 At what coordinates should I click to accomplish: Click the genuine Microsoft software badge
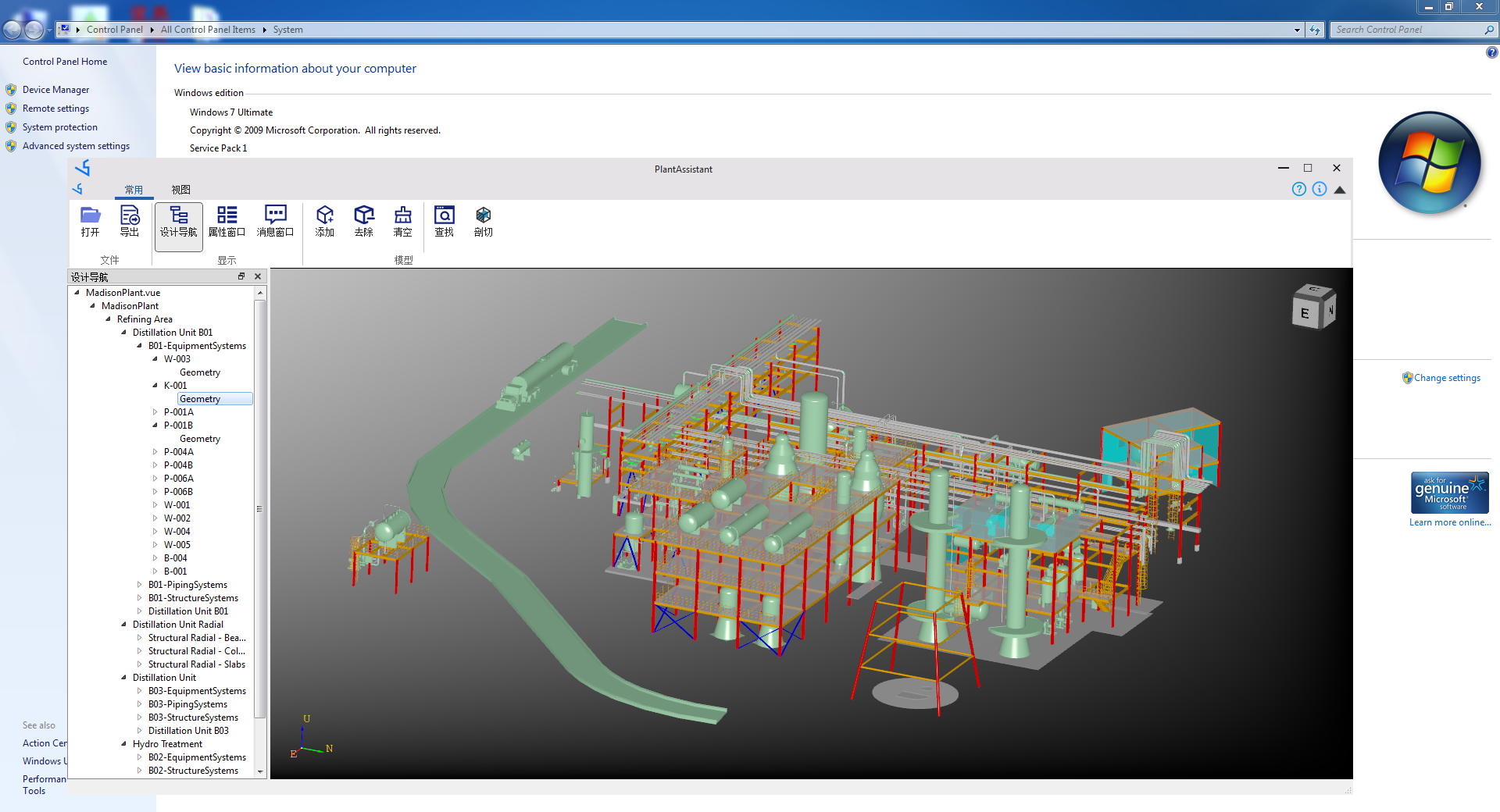1450,493
